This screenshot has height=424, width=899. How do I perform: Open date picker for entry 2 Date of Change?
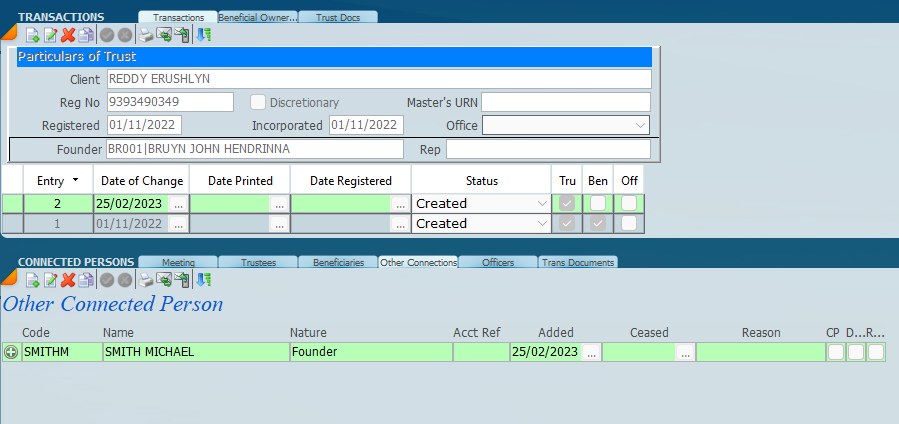(178, 203)
